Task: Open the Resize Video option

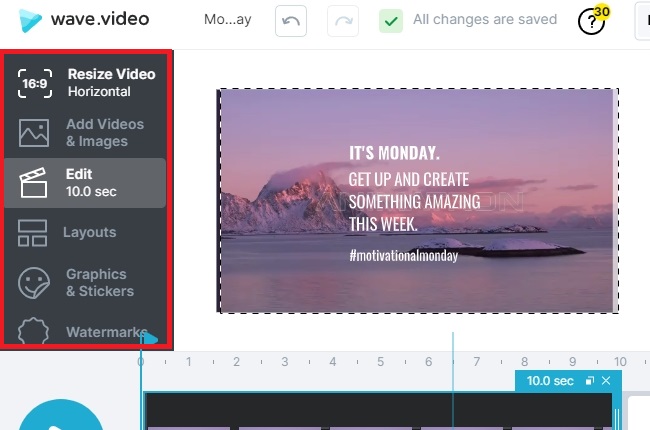Action: coord(86,83)
